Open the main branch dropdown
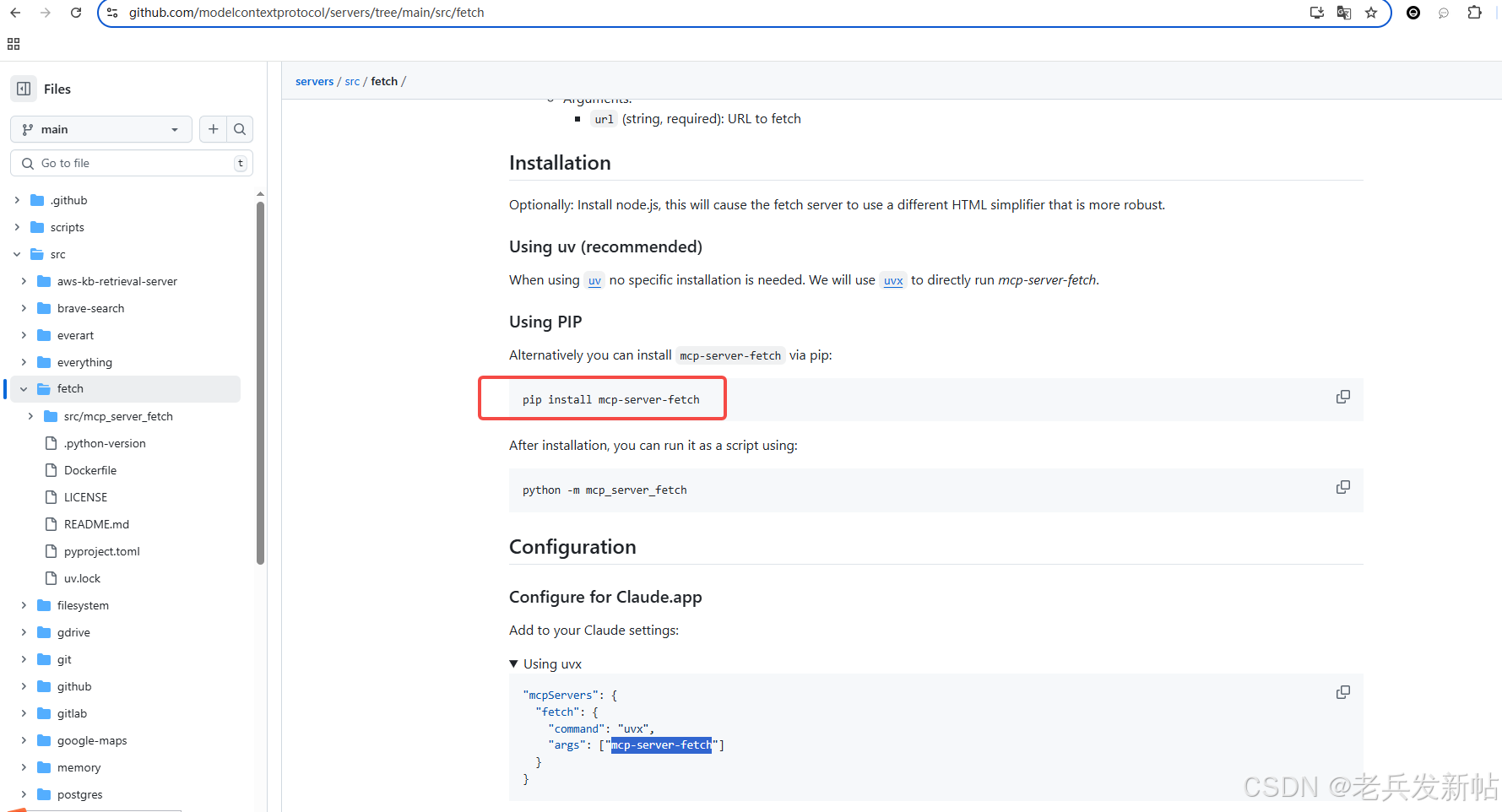This screenshot has width=1502, height=812. (x=101, y=129)
